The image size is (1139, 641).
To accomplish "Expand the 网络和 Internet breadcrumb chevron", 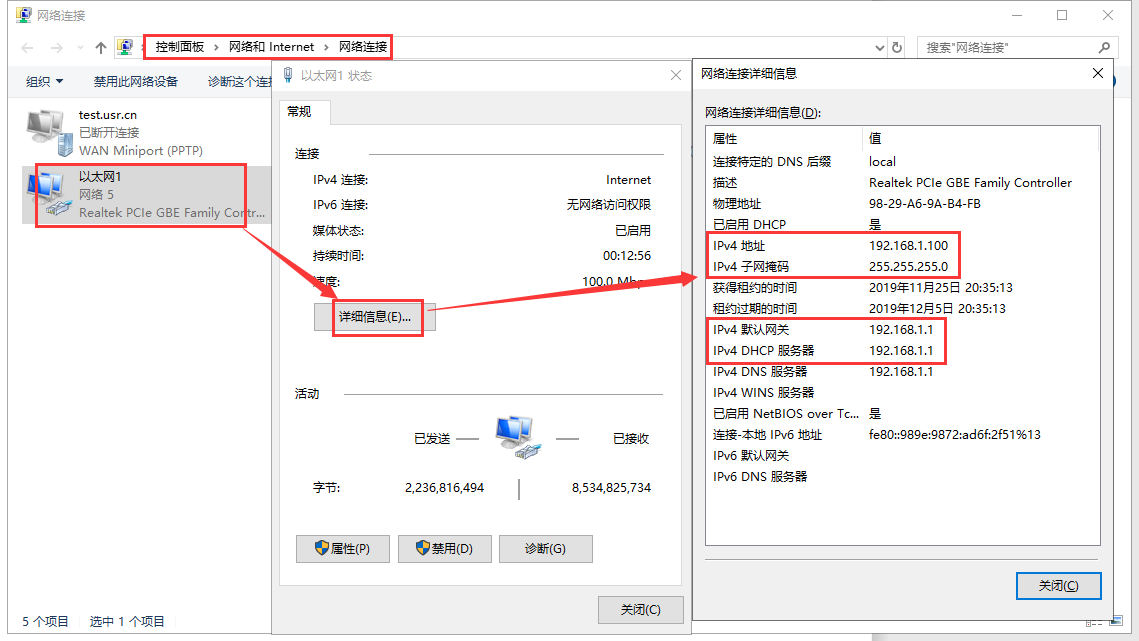I will tap(327, 47).
